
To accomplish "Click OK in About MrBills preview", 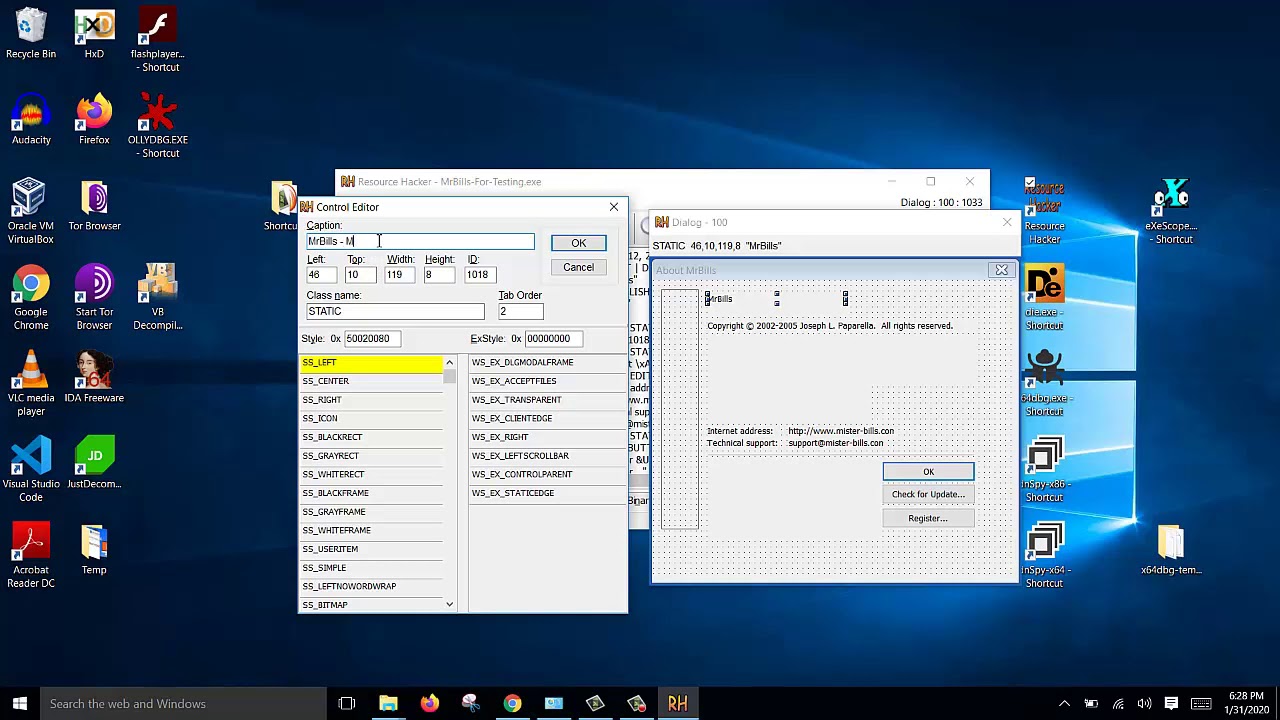I will coord(928,472).
